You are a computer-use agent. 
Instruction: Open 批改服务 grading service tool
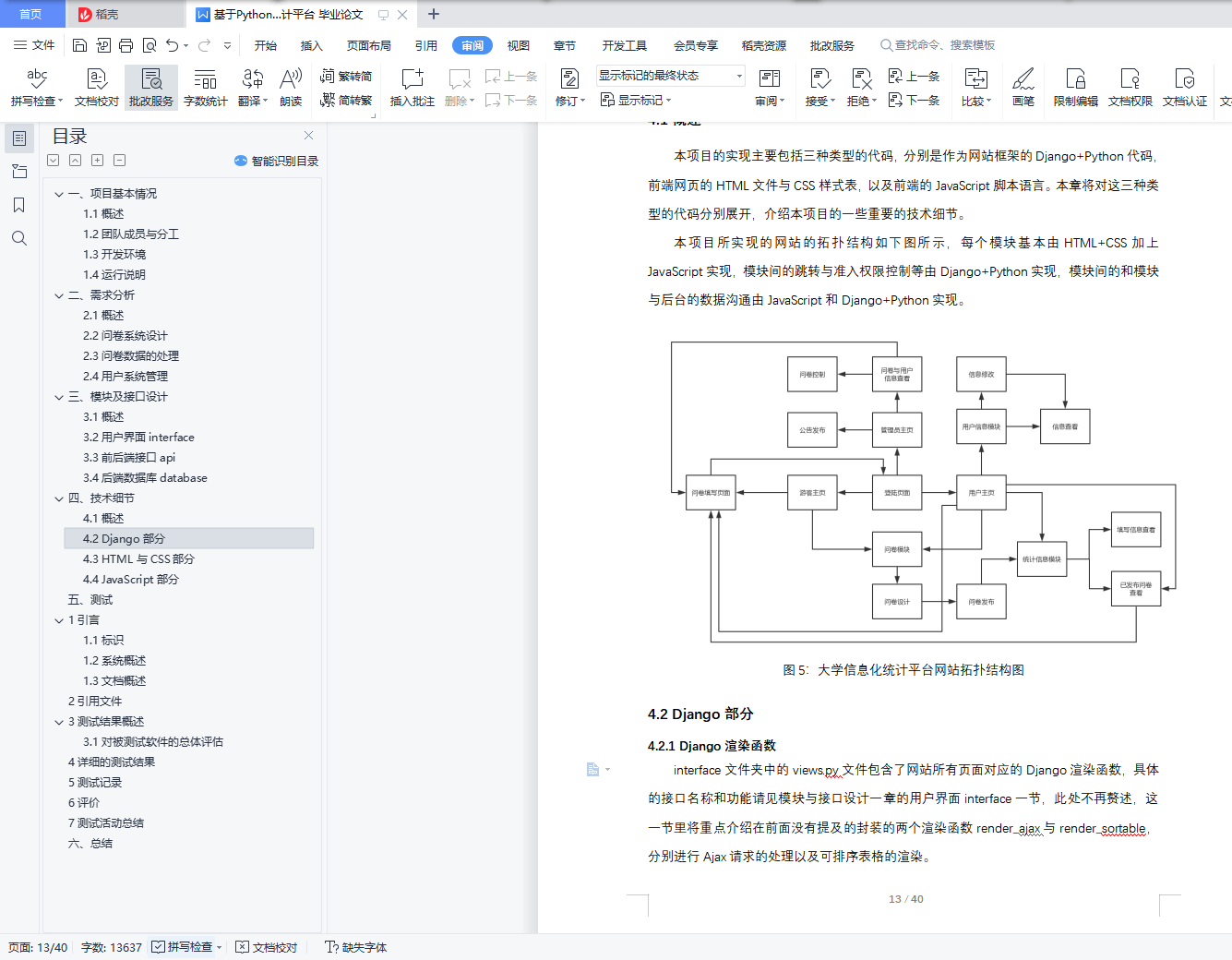tap(151, 88)
